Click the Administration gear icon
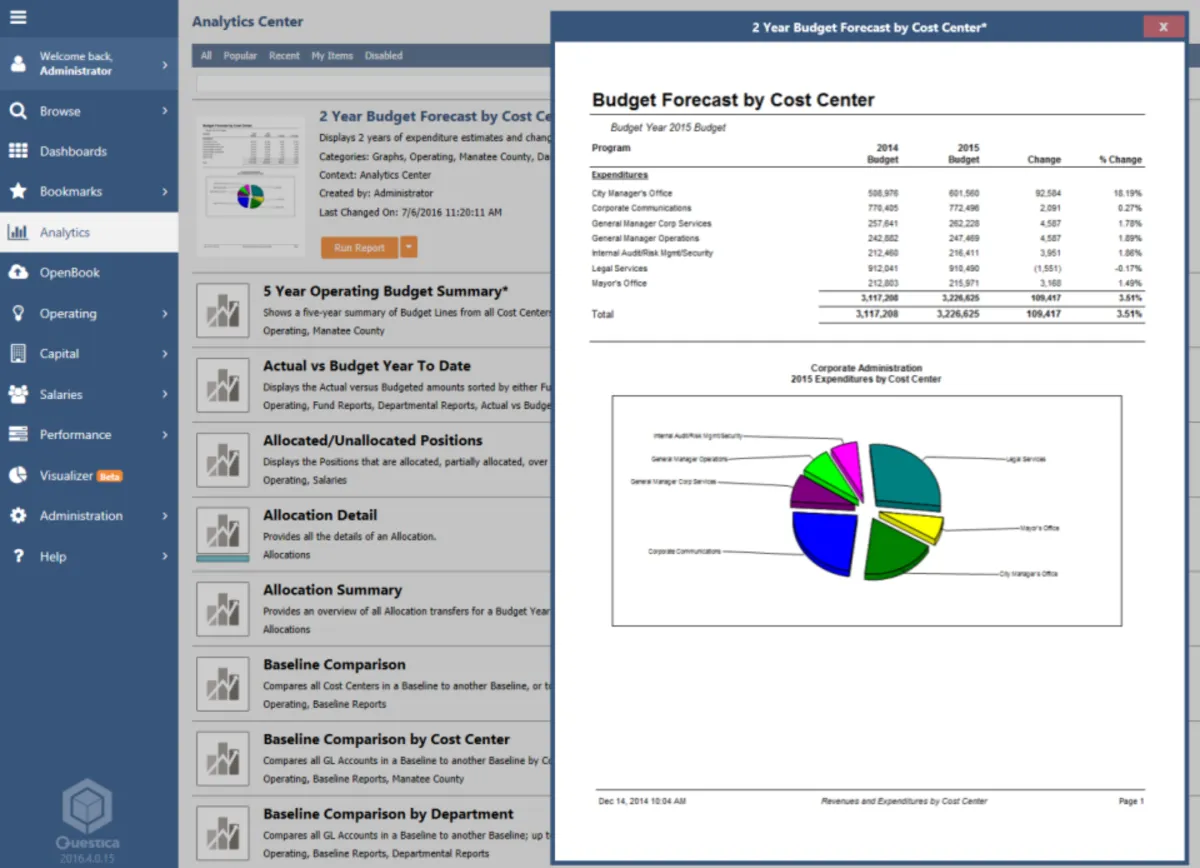The image size is (1200, 868). [18, 515]
